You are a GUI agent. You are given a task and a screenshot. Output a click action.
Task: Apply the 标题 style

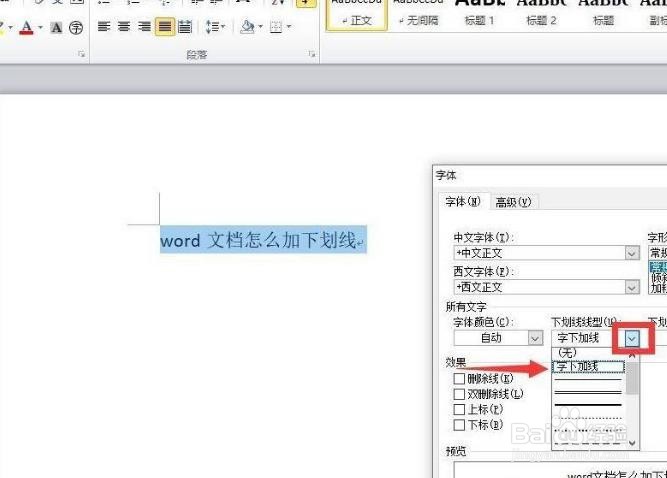[603, 15]
